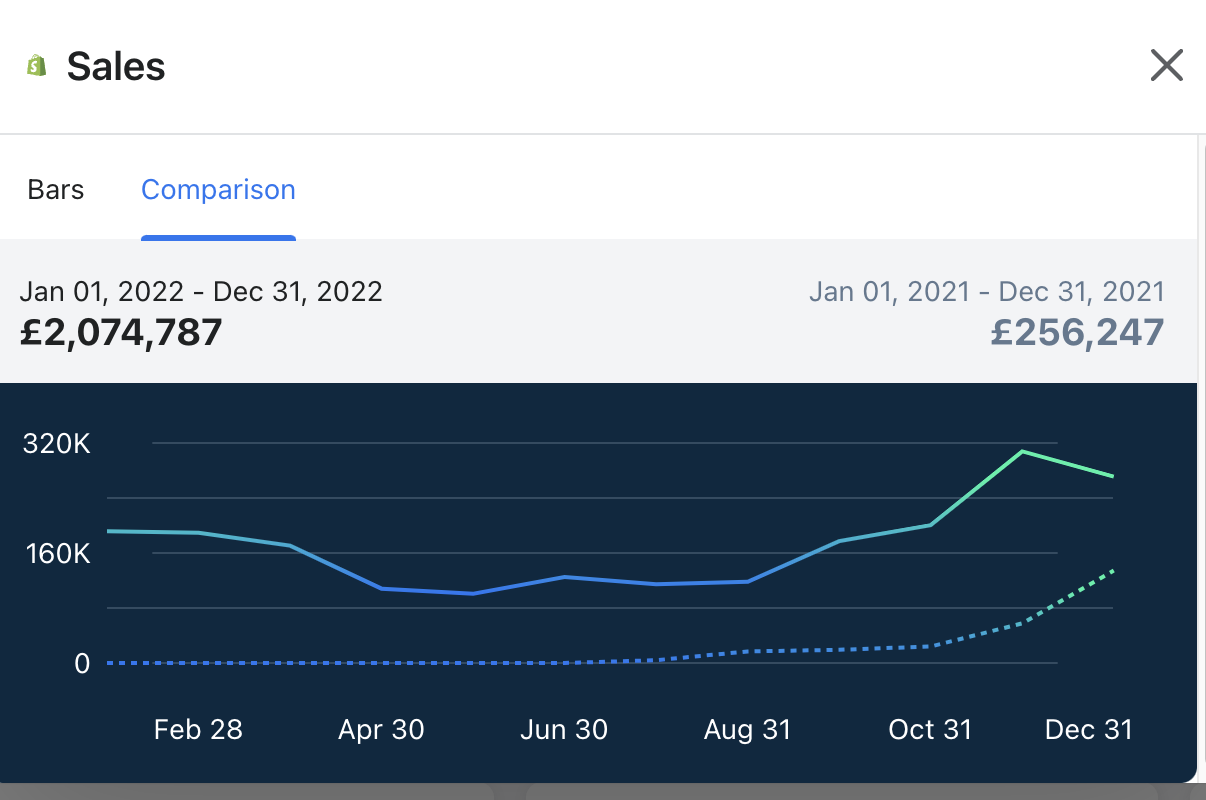Click the Aug 31 x-axis label
Screen dimensions: 1206x800
pyautogui.click(x=747, y=730)
